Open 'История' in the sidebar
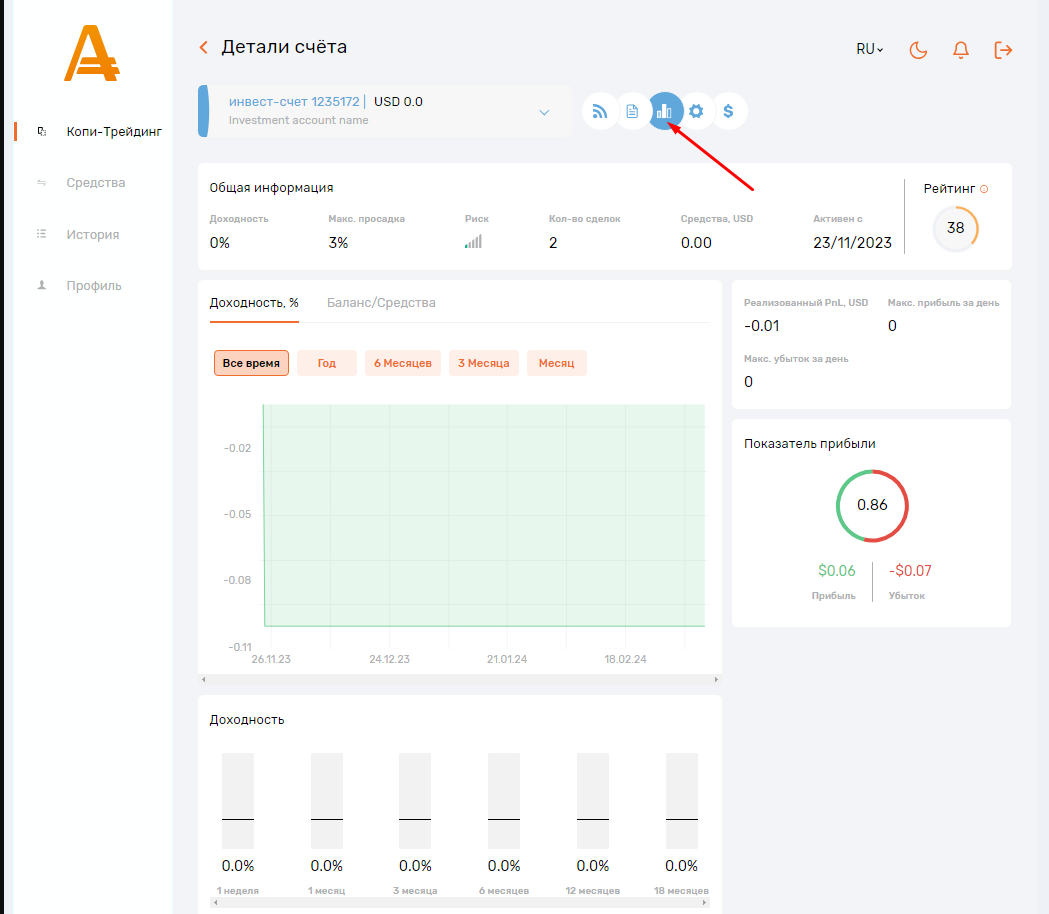The image size is (1049, 914). click(x=93, y=234)
